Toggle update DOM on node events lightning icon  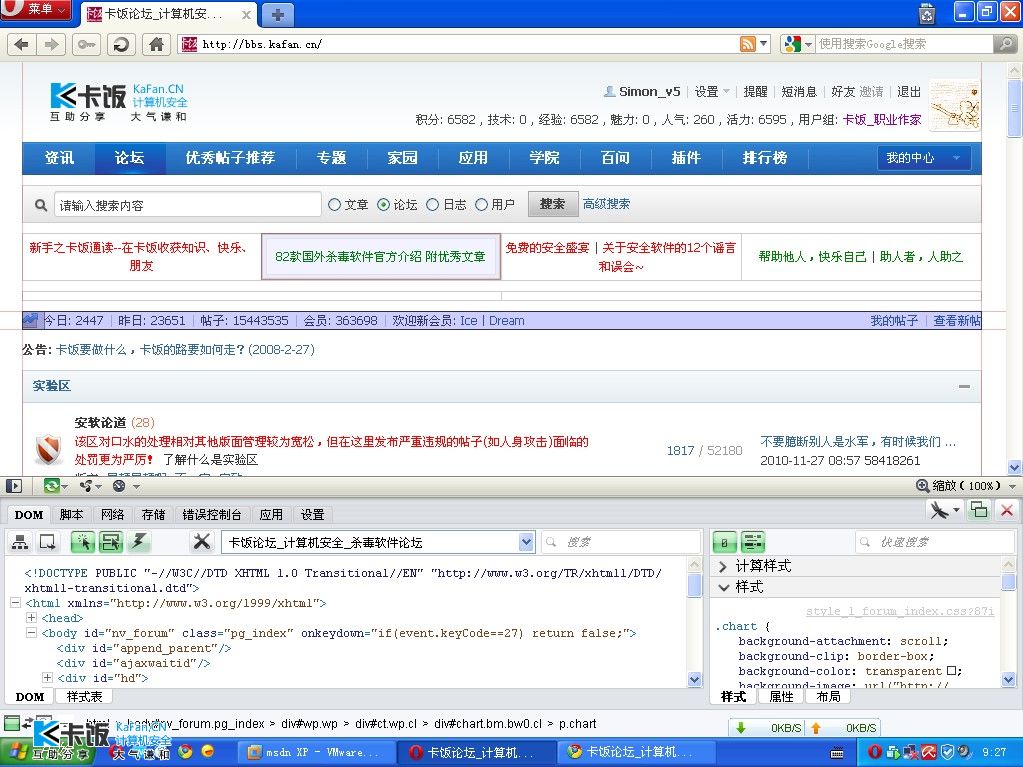pos(138,541)
